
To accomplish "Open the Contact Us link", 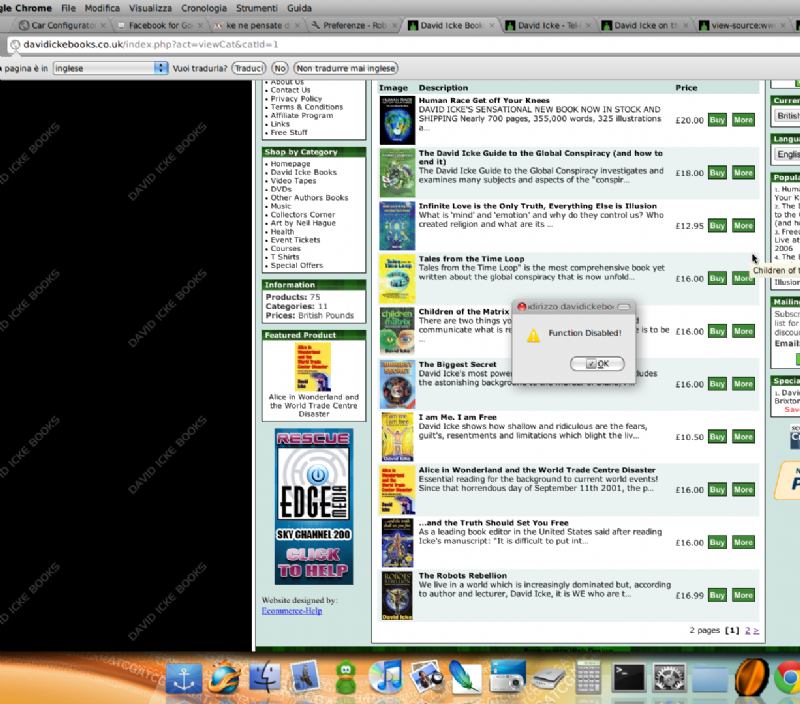I will click(290, 90).
